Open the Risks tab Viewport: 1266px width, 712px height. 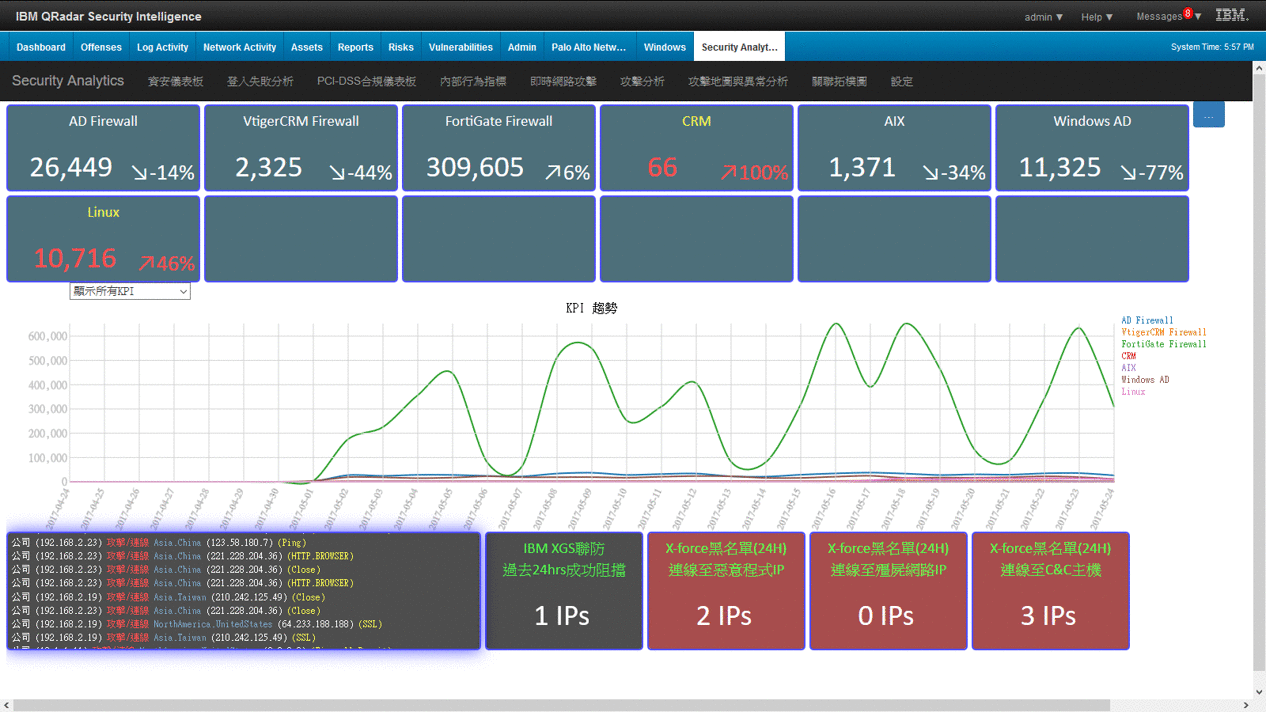pos(401,47)
